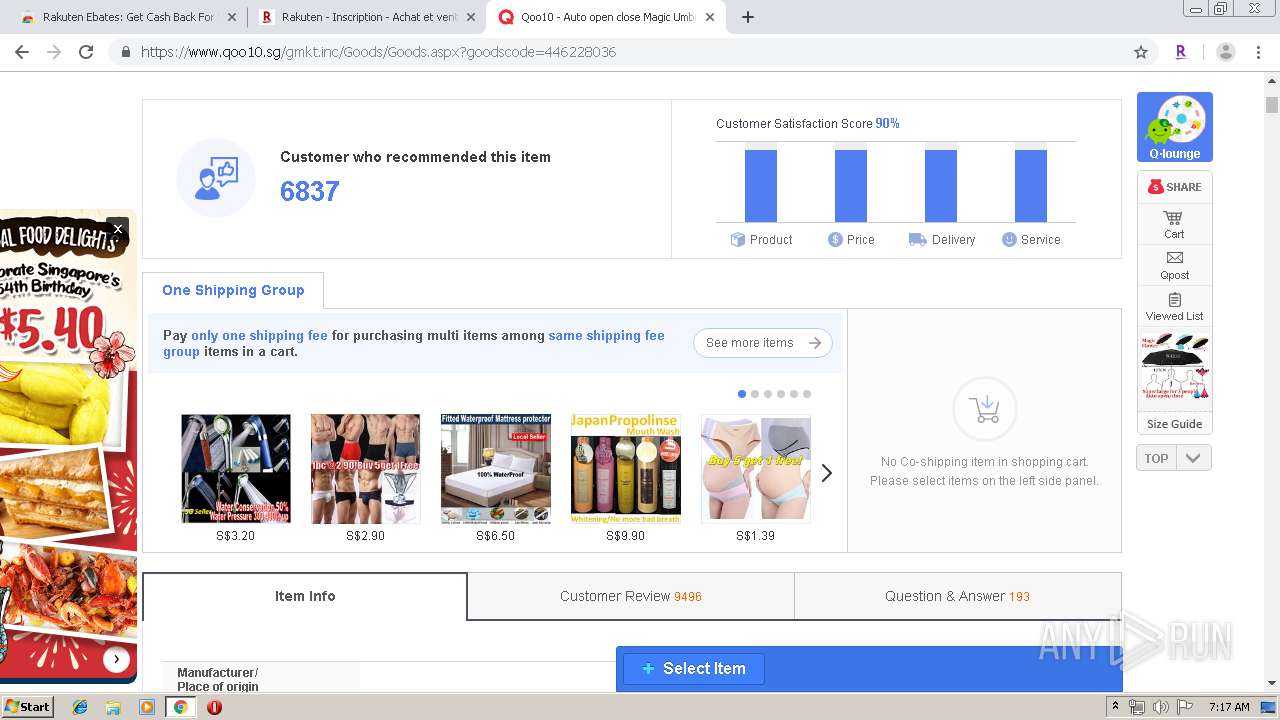Select fourth carousel pagination dot
1280x720 pixels.
coord(781,394)
